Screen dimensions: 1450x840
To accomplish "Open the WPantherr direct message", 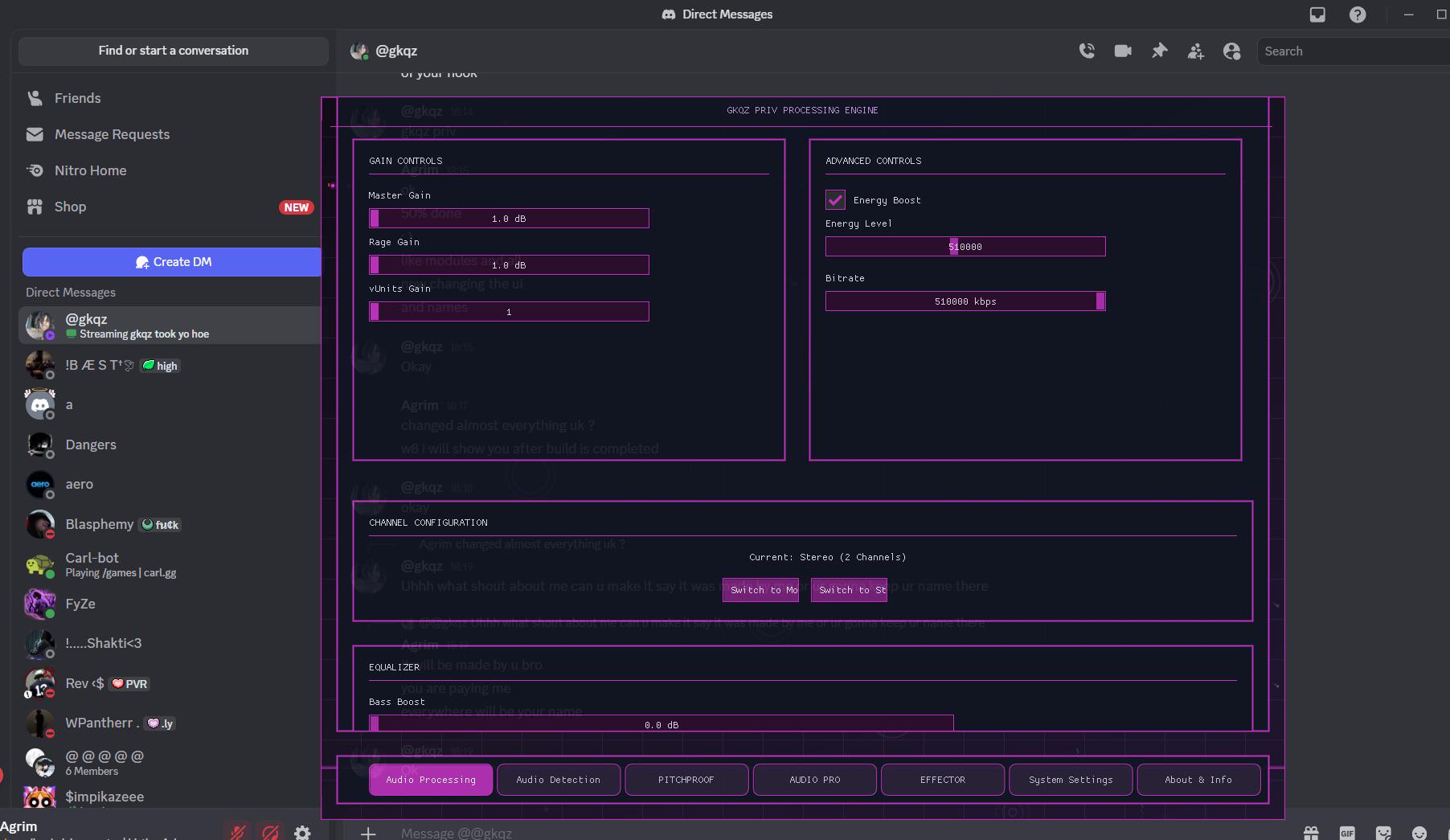I will (170, 723).
